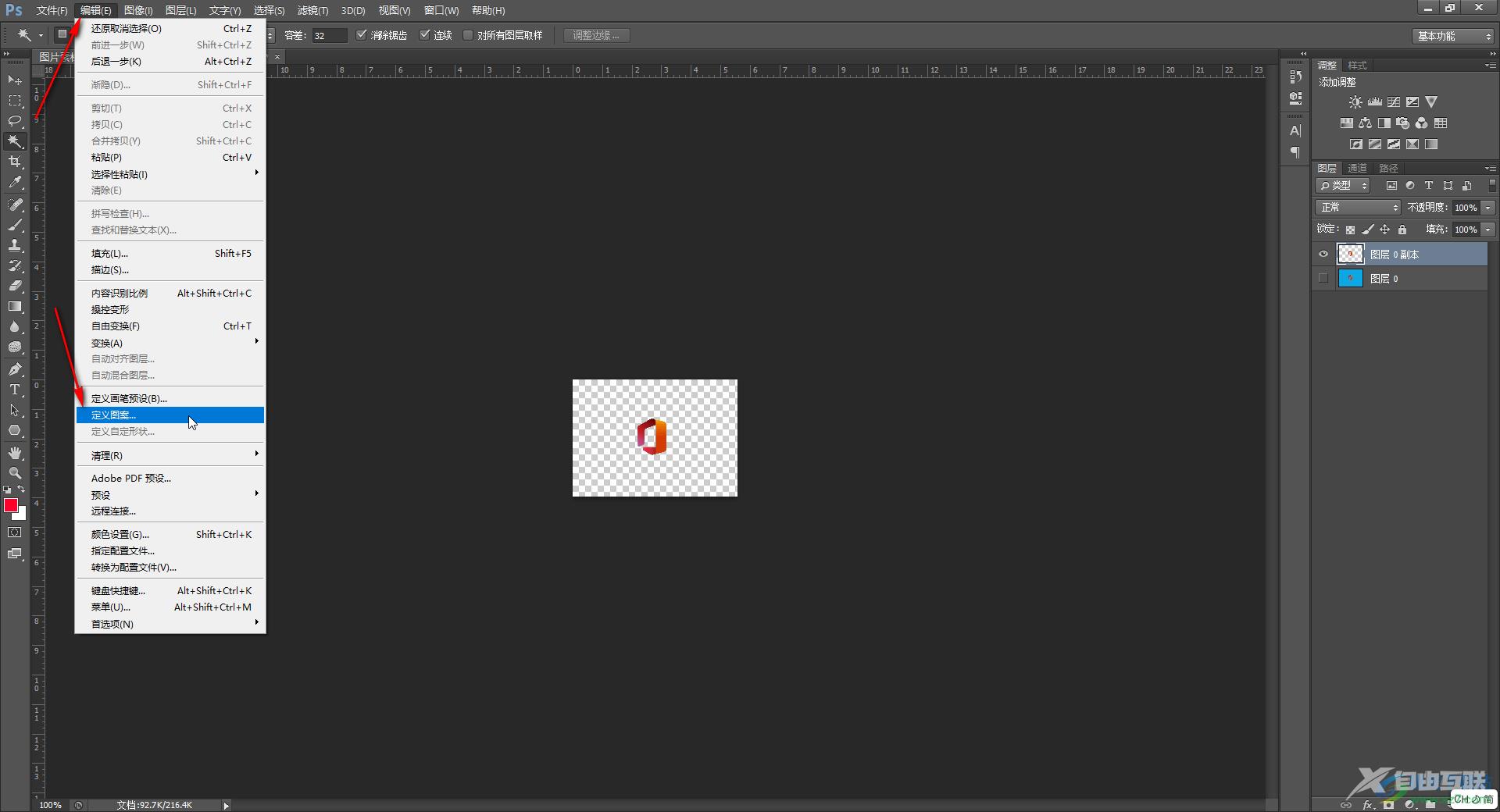Toggle the layer filter on/off switch
The width and height of the screenshot is (1500, 812).
[1491, 186]
